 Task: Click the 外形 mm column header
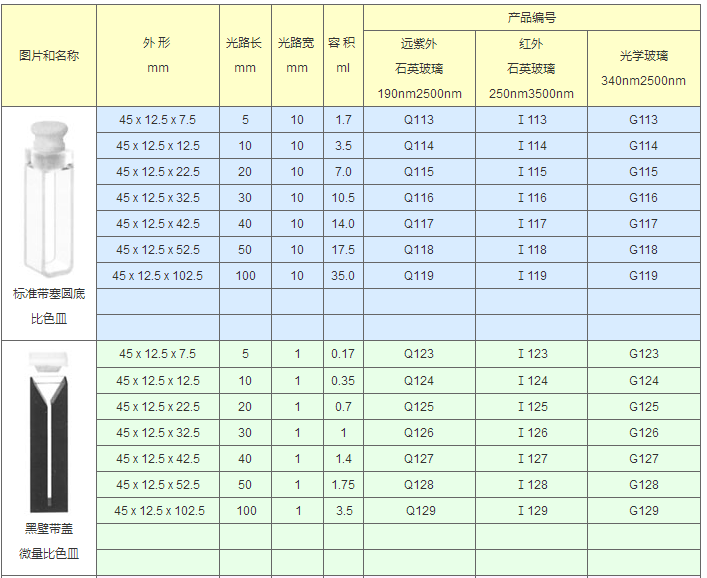(158, 56)
